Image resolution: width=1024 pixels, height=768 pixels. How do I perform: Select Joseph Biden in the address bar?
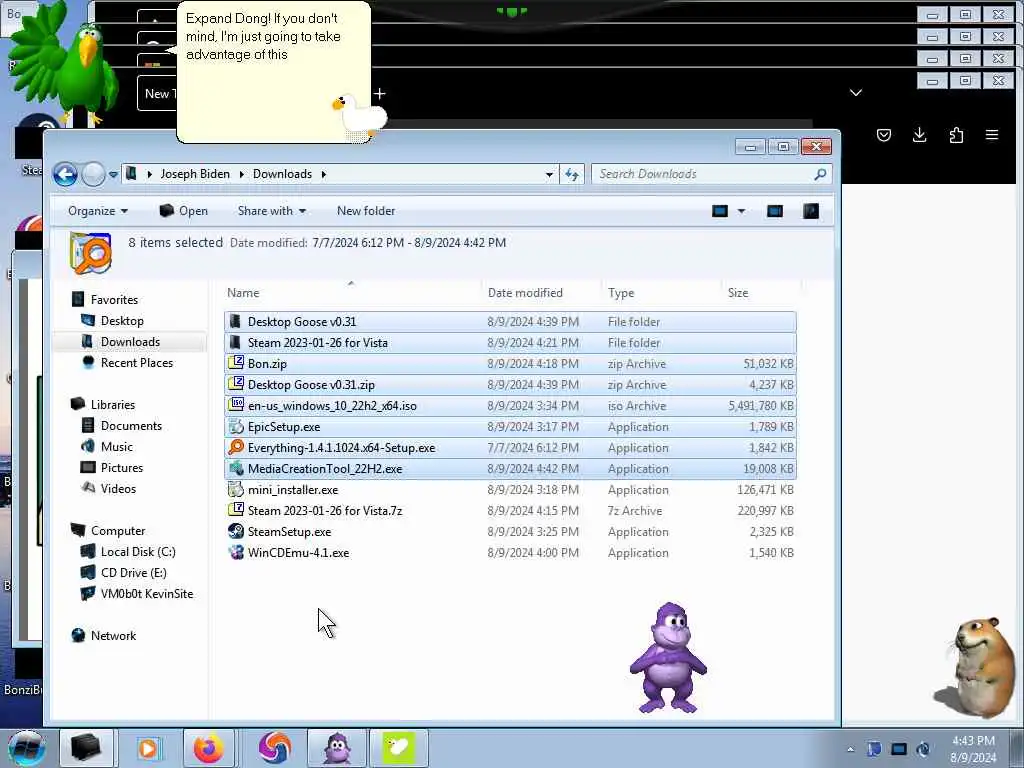195,174
